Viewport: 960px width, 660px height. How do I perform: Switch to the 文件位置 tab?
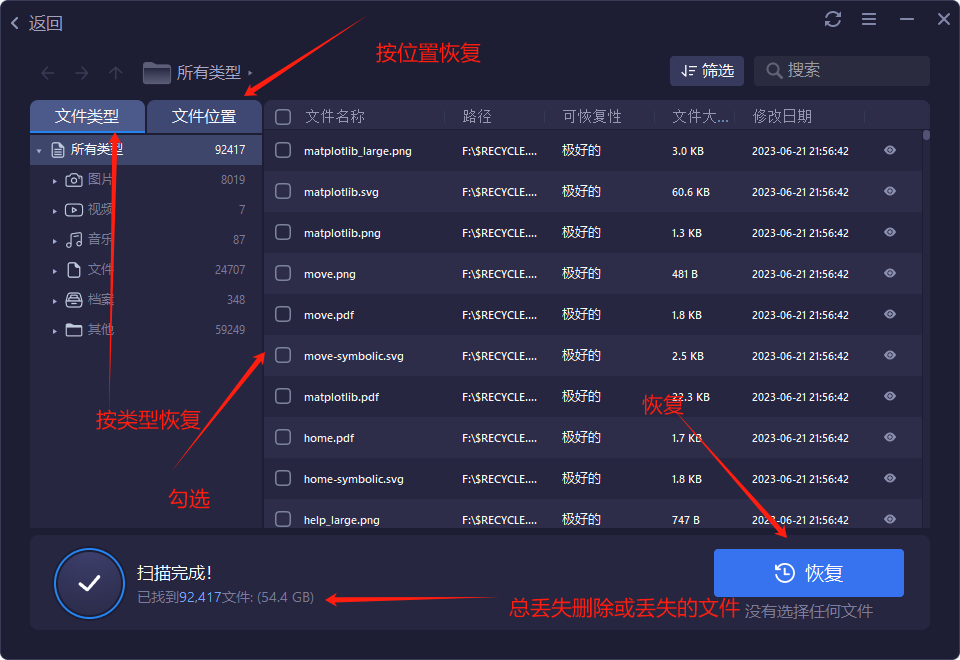(204, 116)
